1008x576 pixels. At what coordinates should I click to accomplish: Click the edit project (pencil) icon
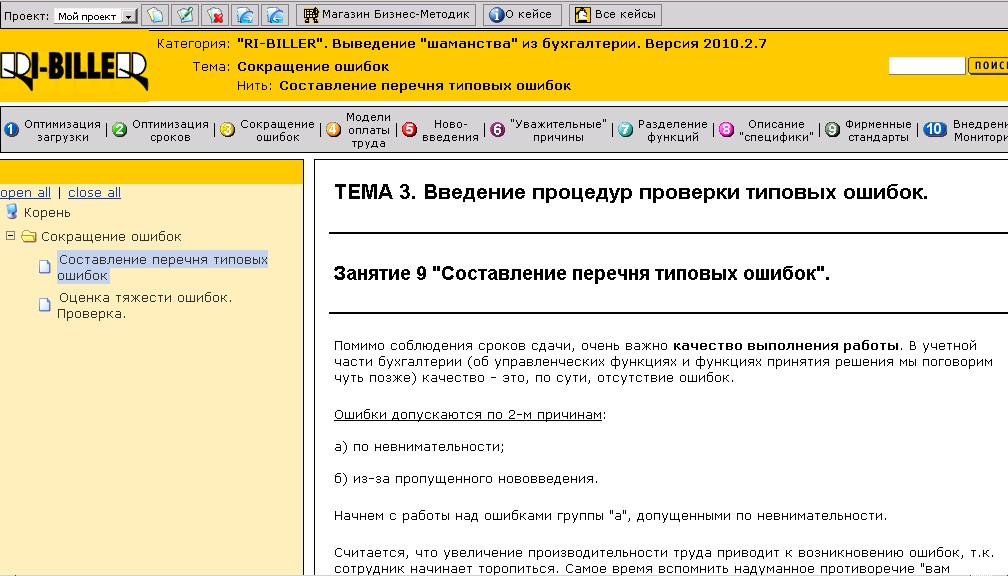point(185,15)
